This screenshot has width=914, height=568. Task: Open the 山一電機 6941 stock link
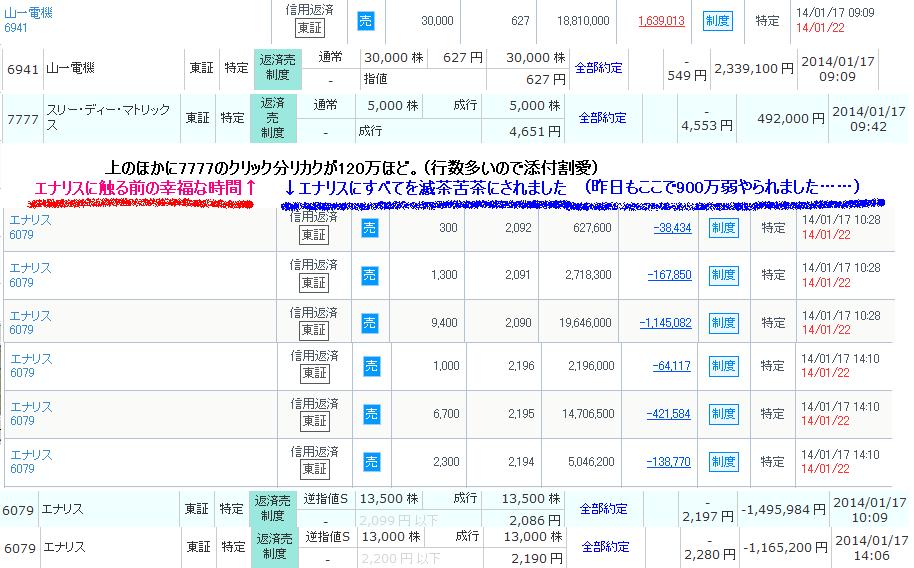(27, 20)
